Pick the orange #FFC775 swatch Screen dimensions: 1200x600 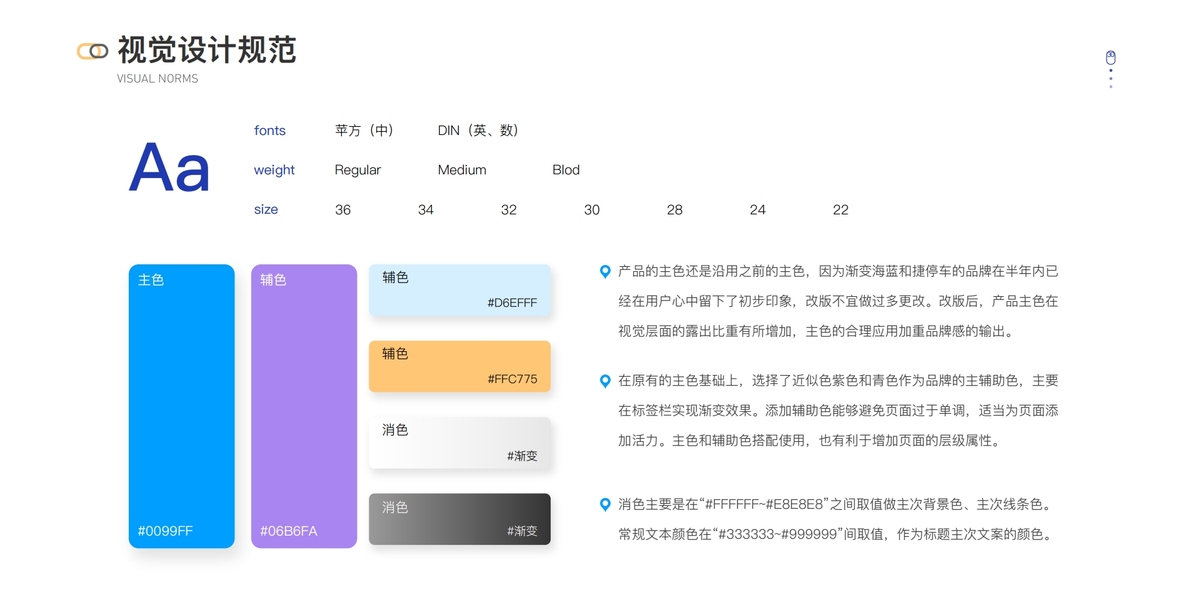click(459, 366)
